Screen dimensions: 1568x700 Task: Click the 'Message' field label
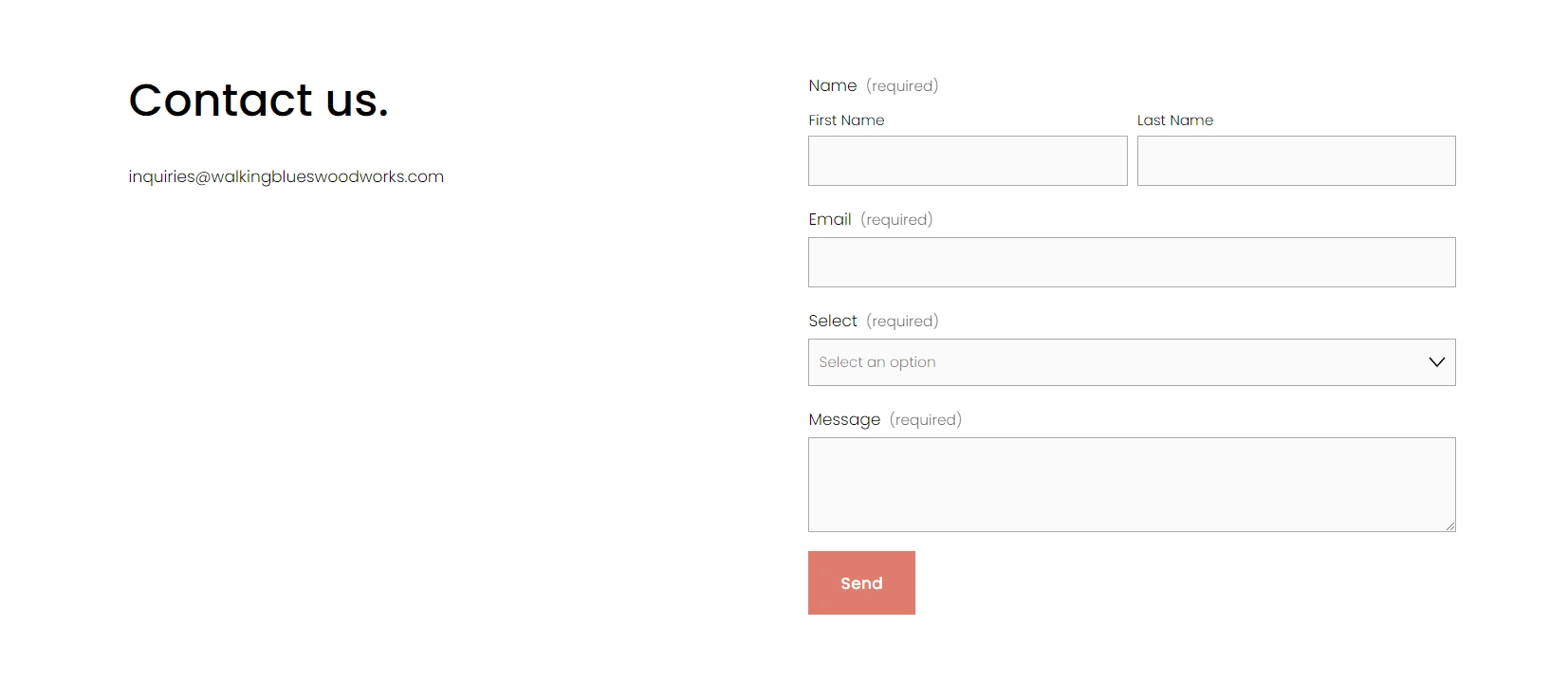pyautogui.click(x=844, y=419)
